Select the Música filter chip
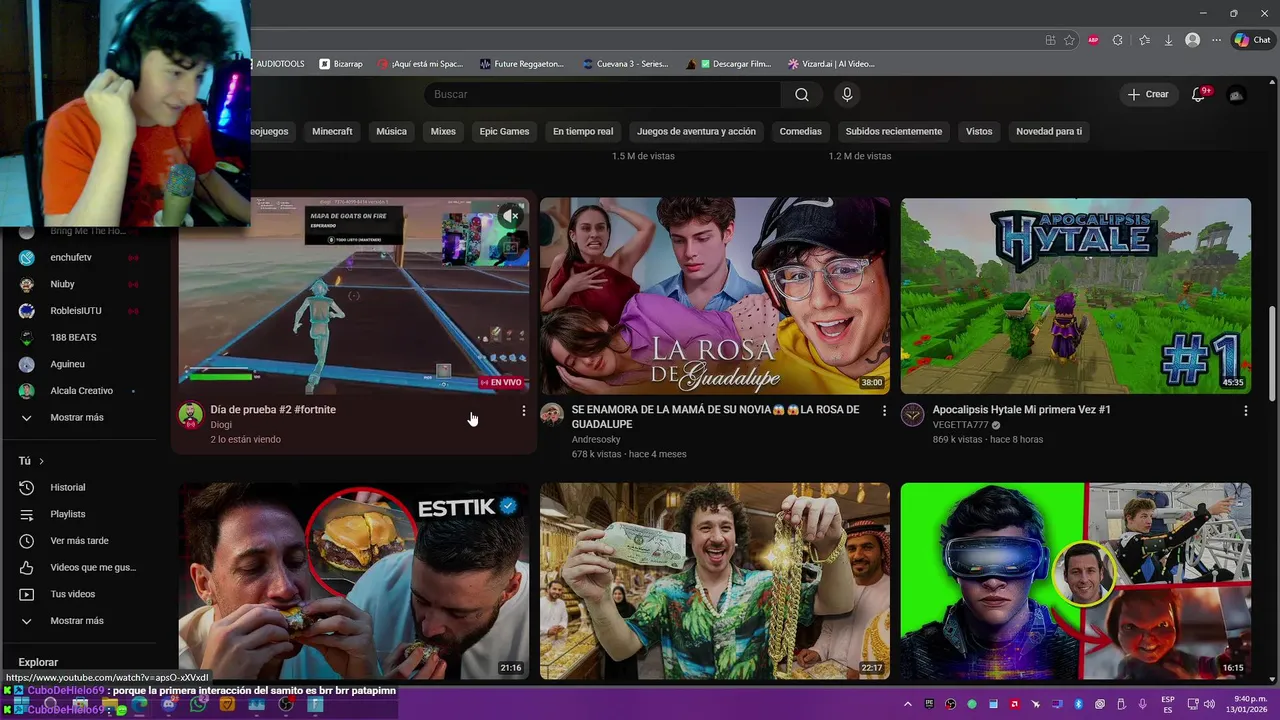This screenshot has width=1280, height=720. [391, 131]
